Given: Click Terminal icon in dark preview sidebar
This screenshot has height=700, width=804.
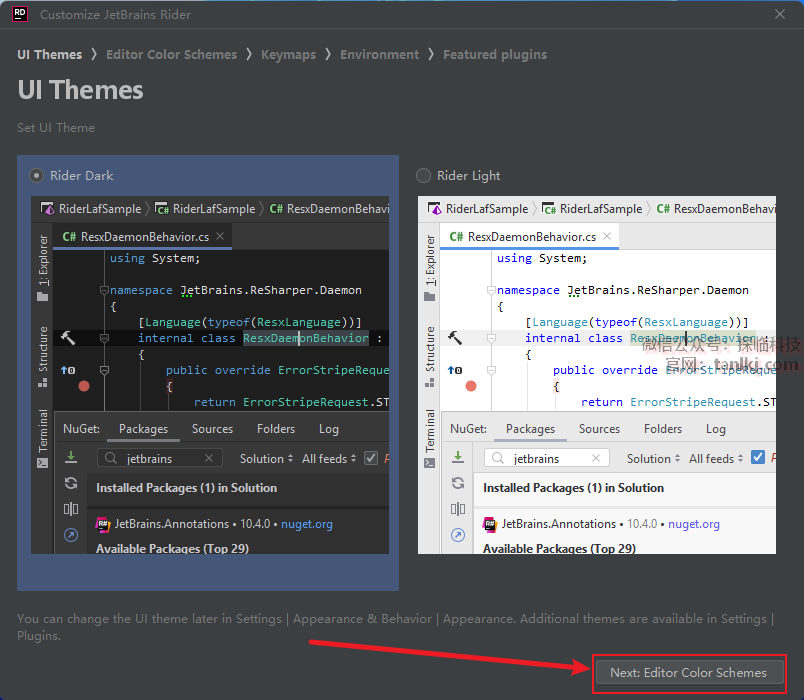Looking at the screenshot, I should pos(43,463).
